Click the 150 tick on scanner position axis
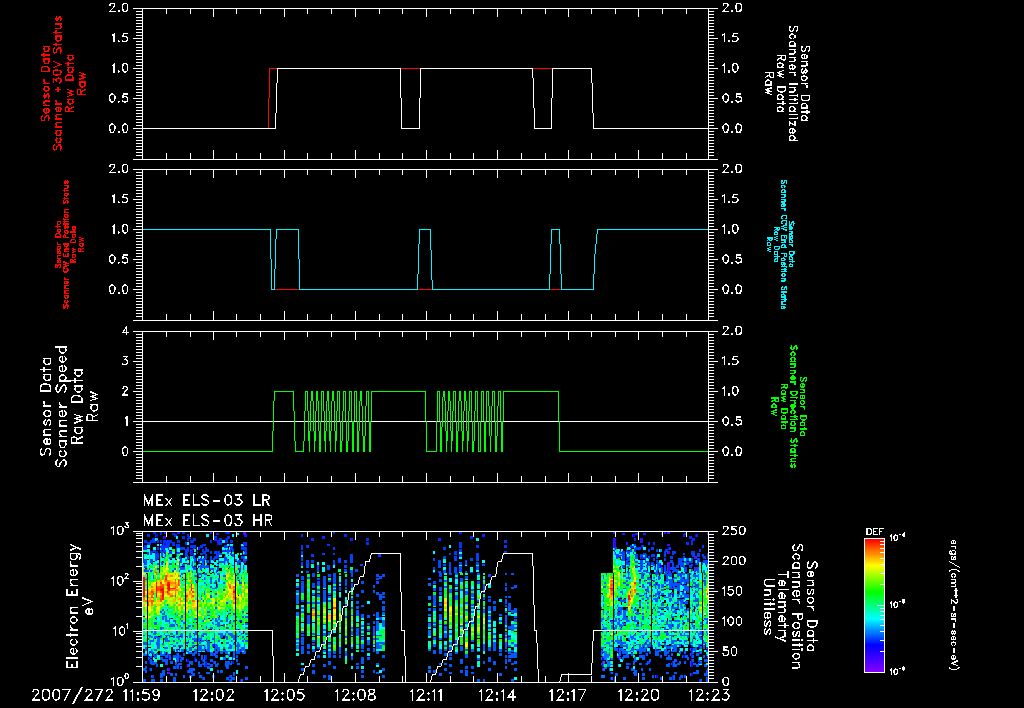Viewport: 1024px width, 708px height. (733, 591)
